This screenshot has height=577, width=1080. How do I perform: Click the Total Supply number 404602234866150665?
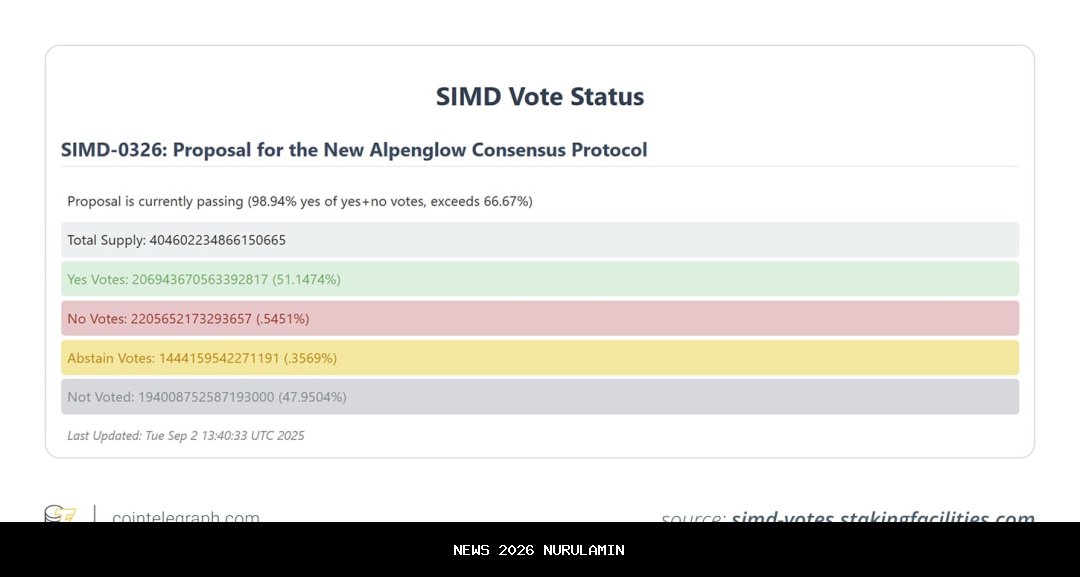tap(218, 240)
